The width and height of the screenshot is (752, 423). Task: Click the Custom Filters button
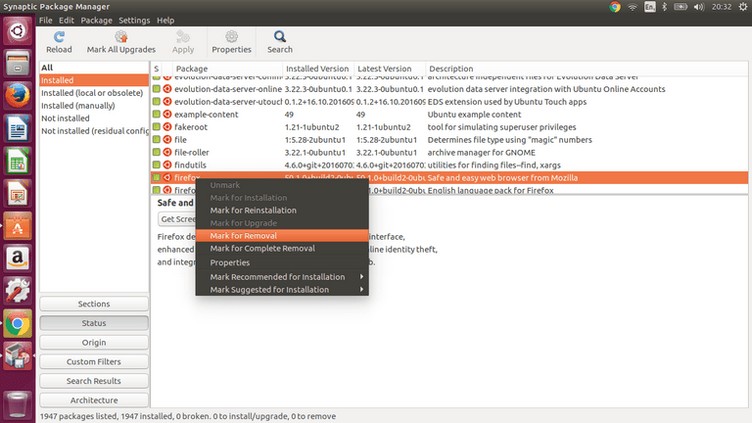tap(94, 362)
